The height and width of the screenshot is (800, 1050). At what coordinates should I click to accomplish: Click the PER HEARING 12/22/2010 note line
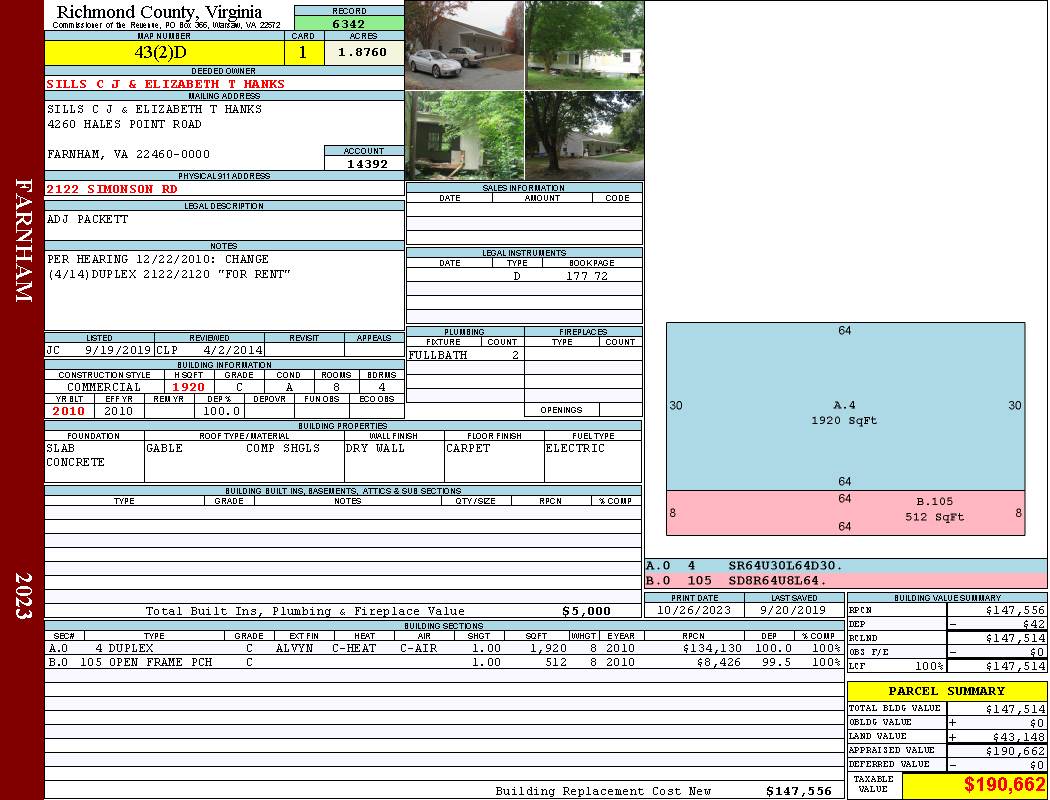157,259
